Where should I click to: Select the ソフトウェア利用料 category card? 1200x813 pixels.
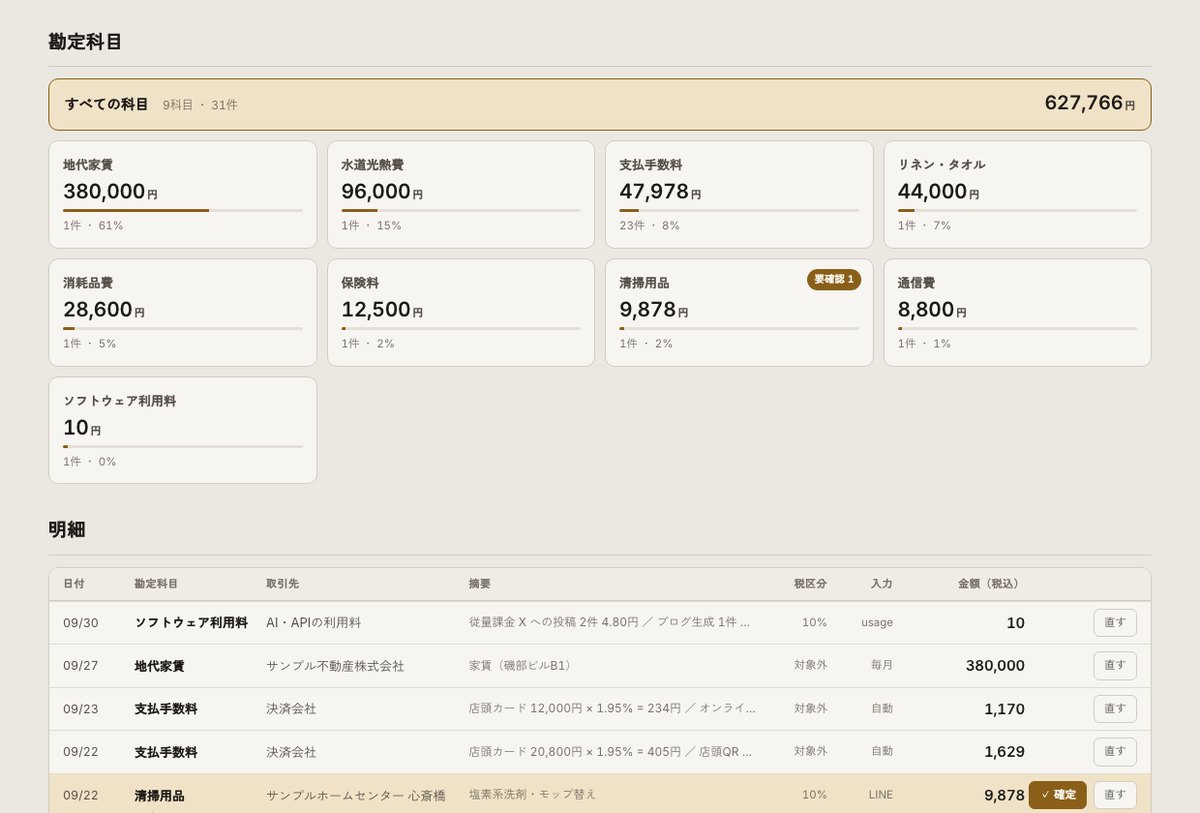pos(183,430)
